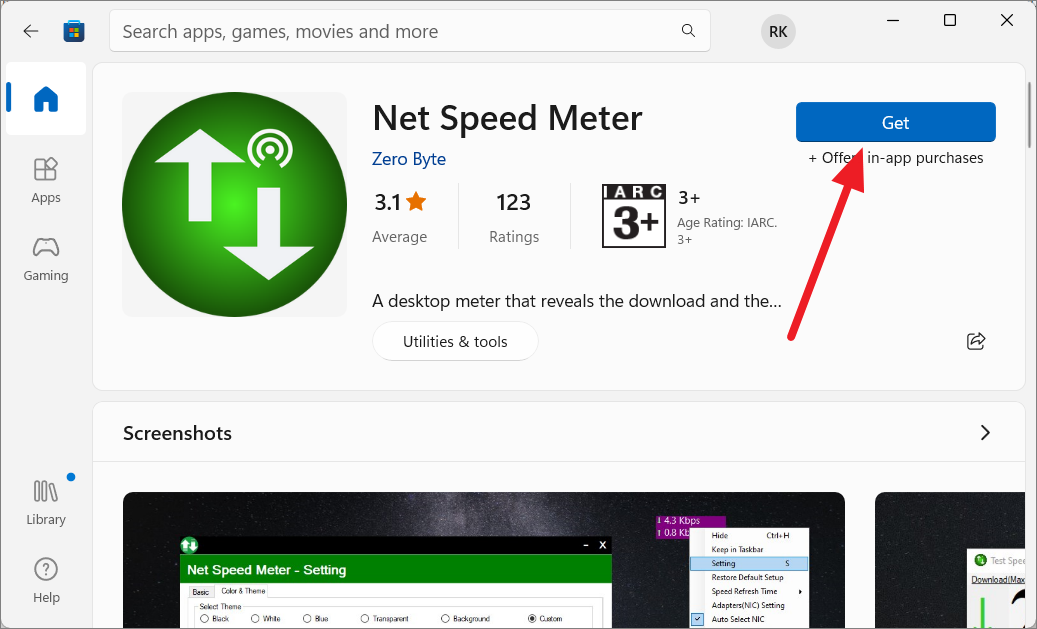Click the vertical scrollbar
The image size is (1037, 629).
[1029, 115]
